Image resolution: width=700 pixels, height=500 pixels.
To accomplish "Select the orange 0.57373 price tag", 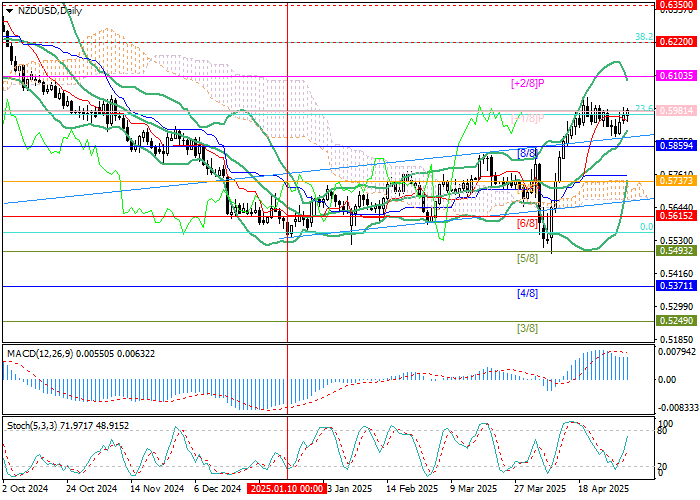I will [x=676, y=181].
